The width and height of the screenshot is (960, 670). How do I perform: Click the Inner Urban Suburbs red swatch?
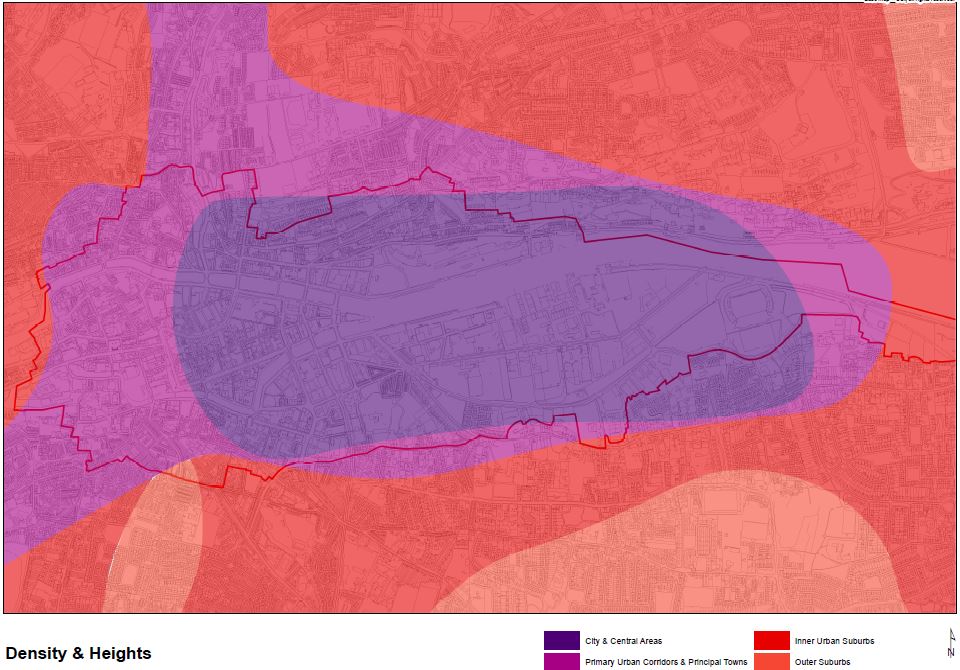click(771, 640)
